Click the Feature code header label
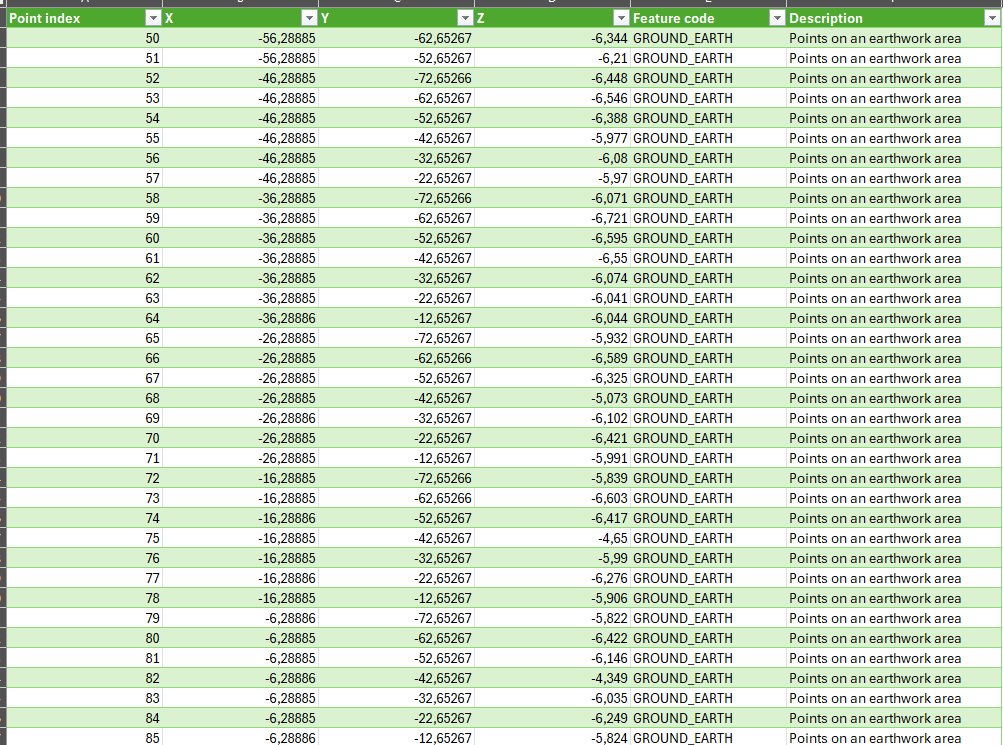The image size is (1003, 745). 673,18
